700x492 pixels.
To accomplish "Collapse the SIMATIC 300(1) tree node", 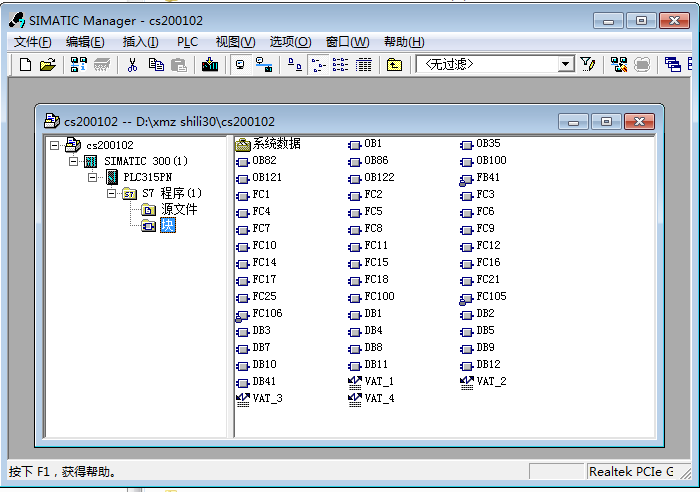I will (73, 161).
